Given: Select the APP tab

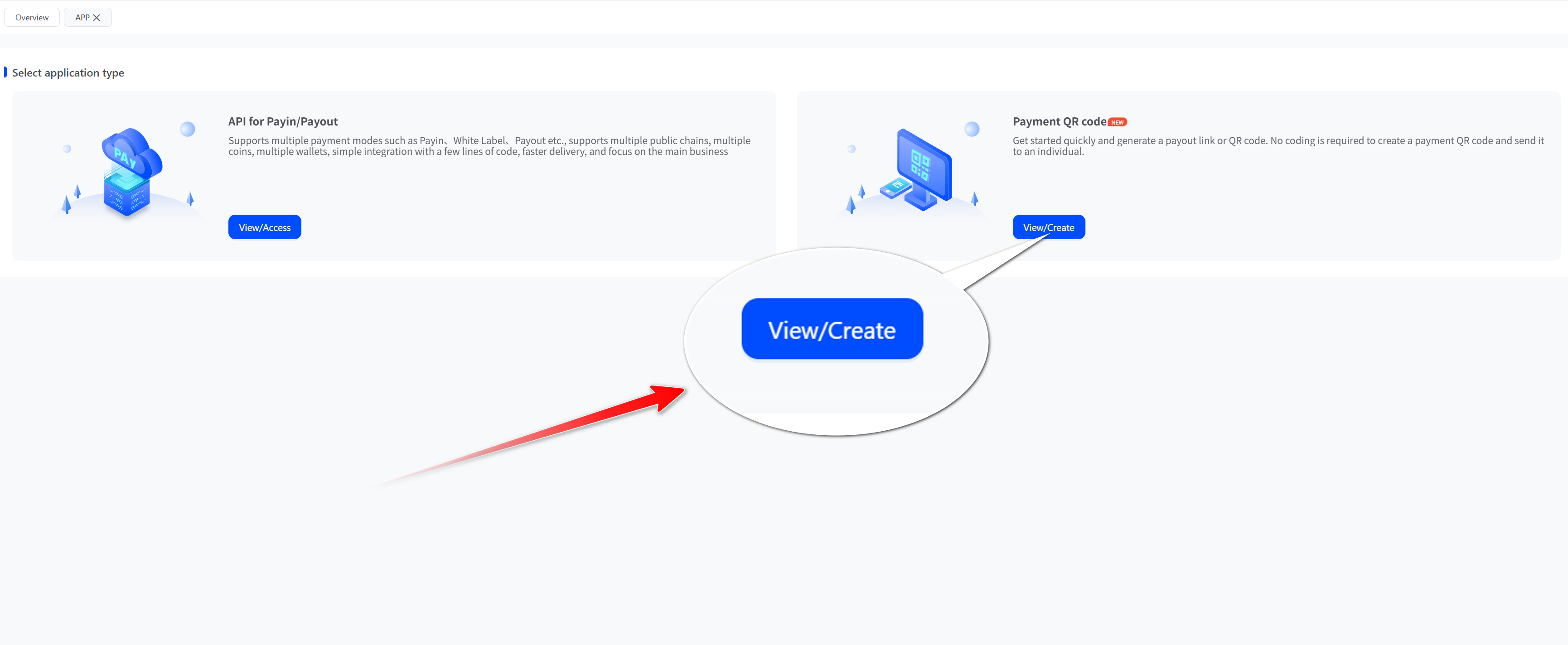Looking at the screenshot, I should [x=82, y=18].
